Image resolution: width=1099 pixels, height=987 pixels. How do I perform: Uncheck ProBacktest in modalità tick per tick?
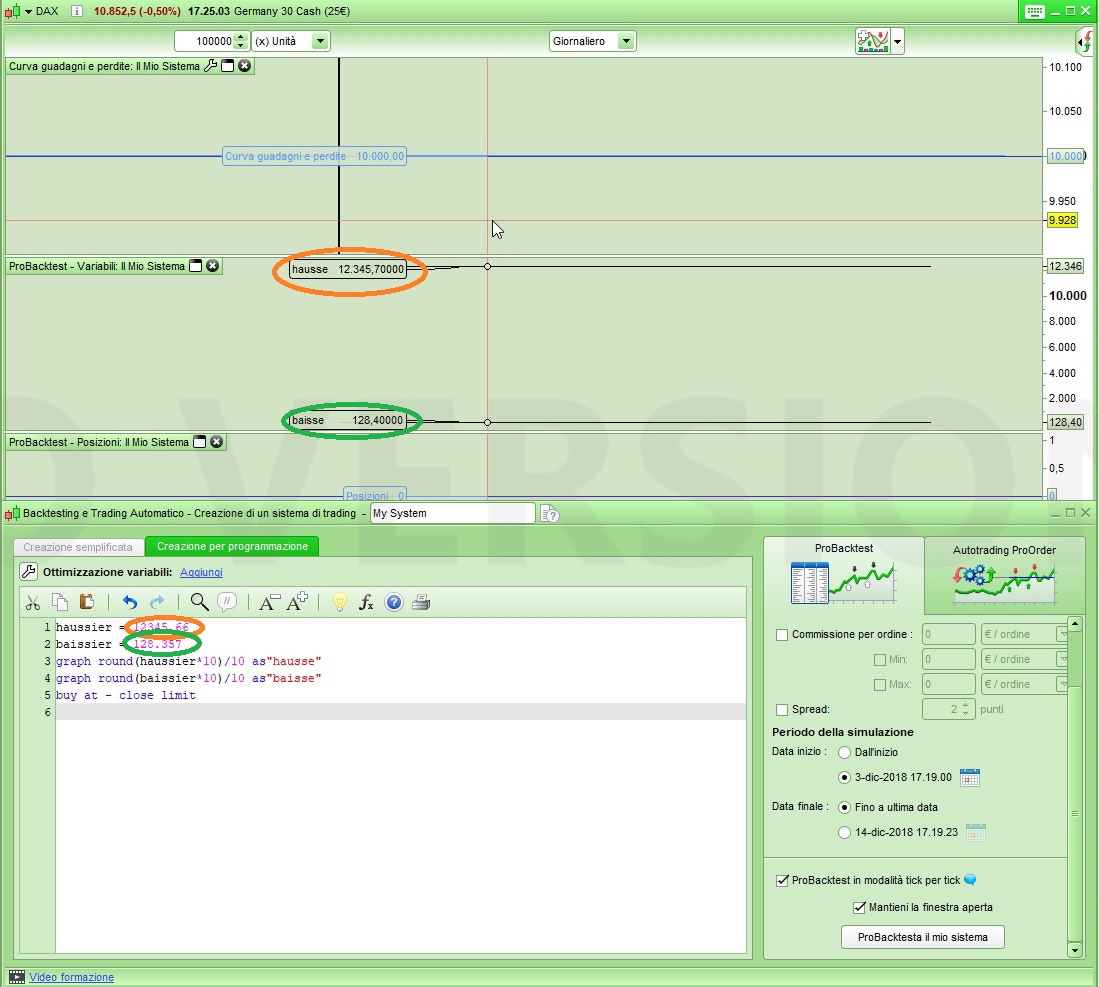[782, 880]
